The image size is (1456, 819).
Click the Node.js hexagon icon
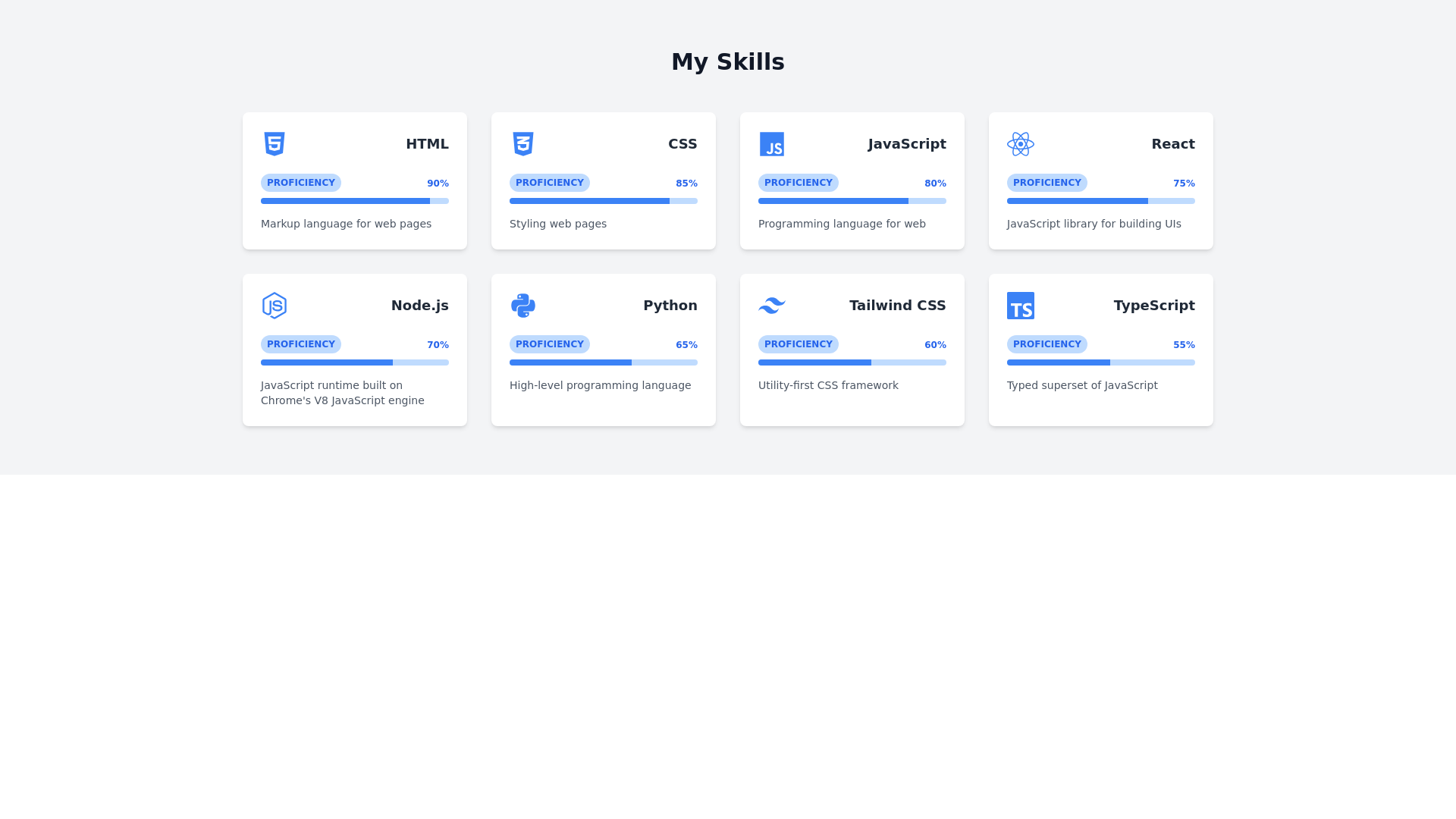[x=275, y=305]
